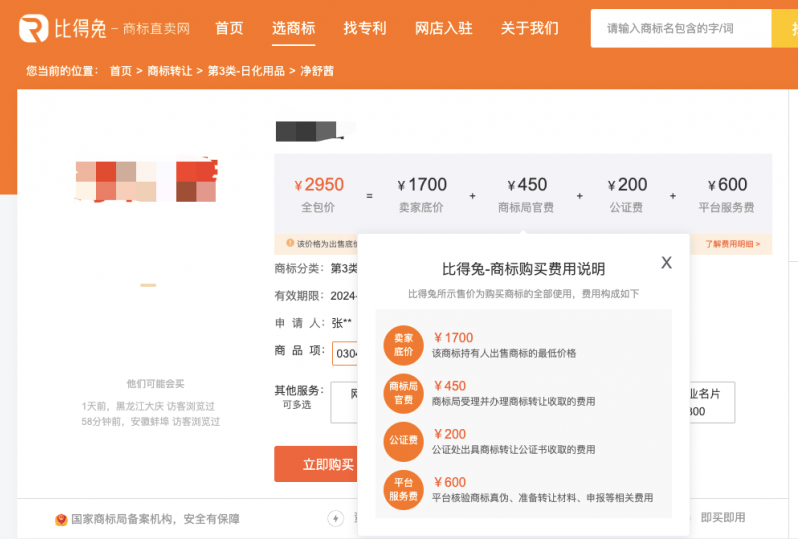
Task: Open the 首页 nav tab
Action: coord(229,28)
